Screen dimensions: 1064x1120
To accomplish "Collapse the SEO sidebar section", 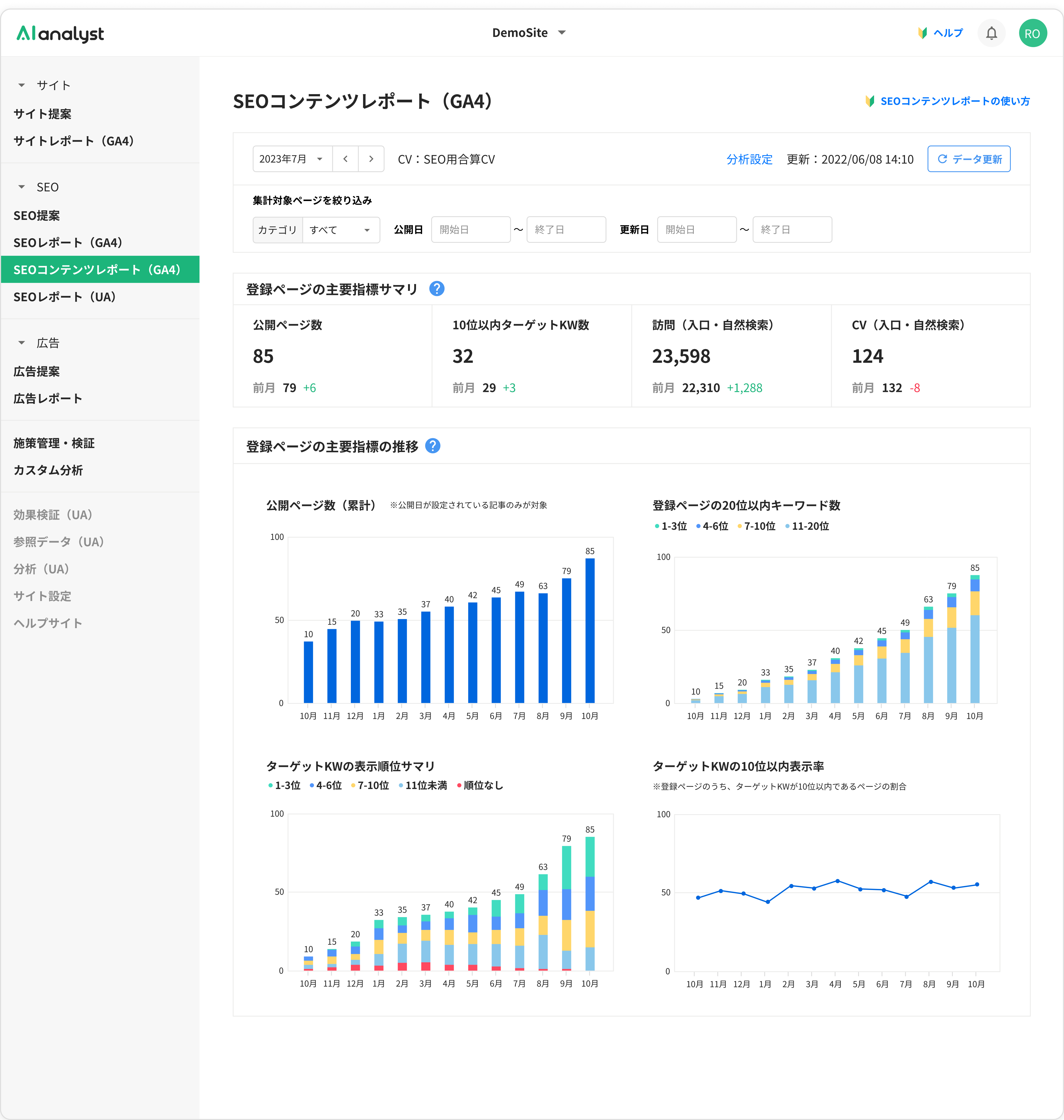I will click(x=22, y=187).
